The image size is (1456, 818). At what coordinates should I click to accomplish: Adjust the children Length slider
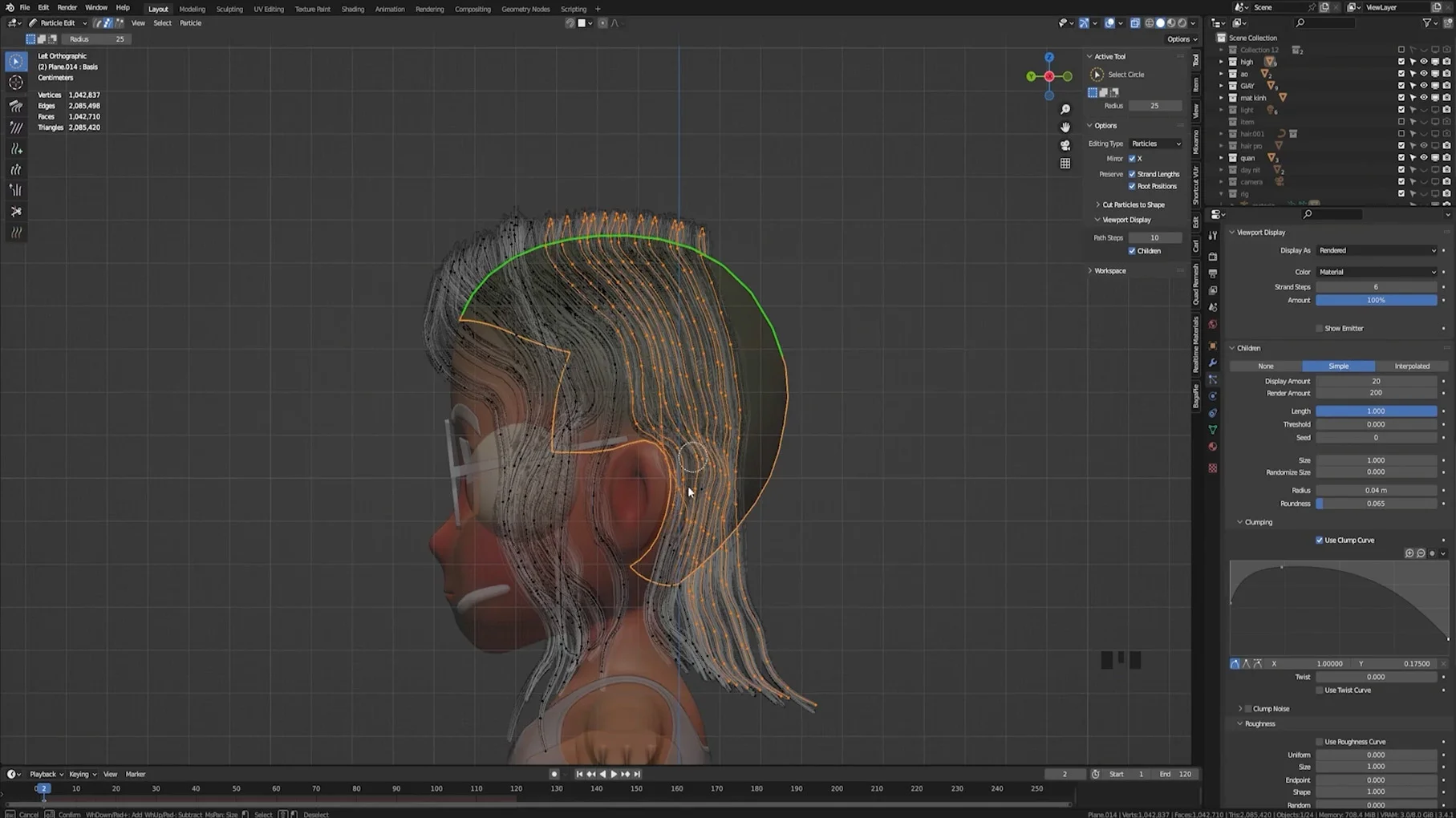(x=1377, y=411)
